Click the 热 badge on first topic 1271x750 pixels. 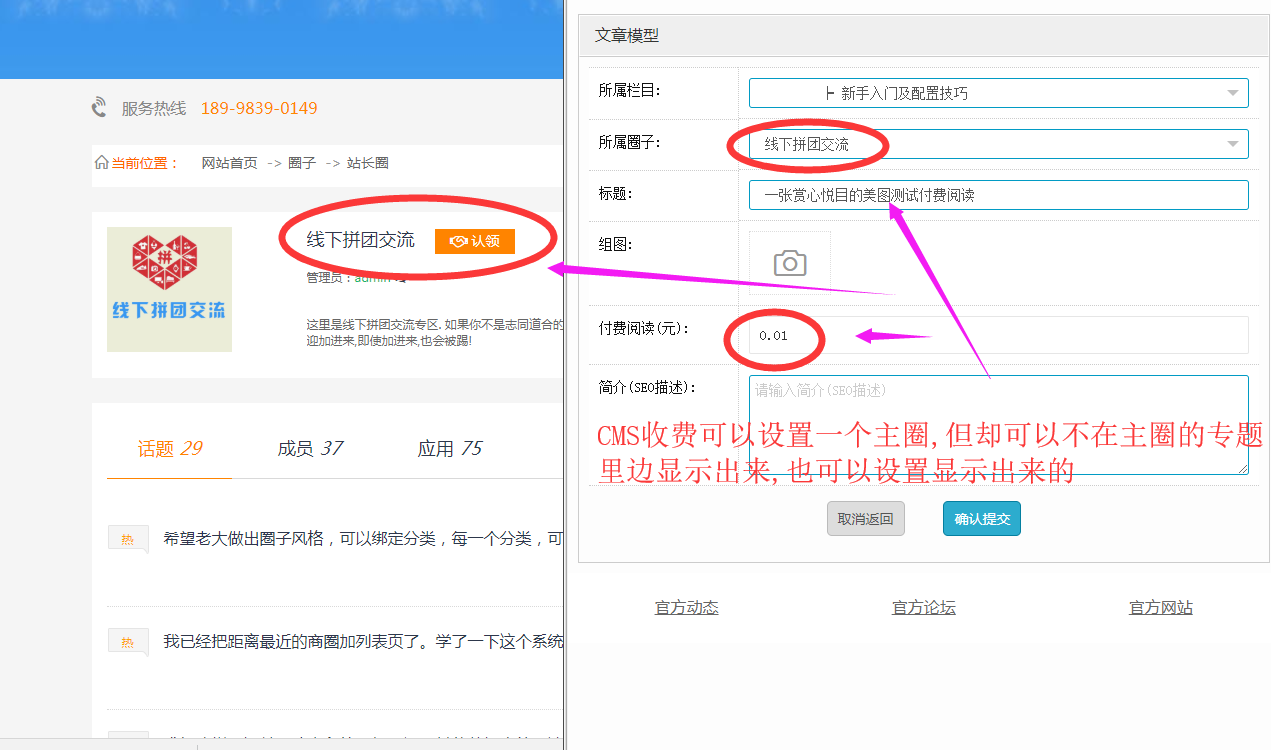(x=127, y=539)
